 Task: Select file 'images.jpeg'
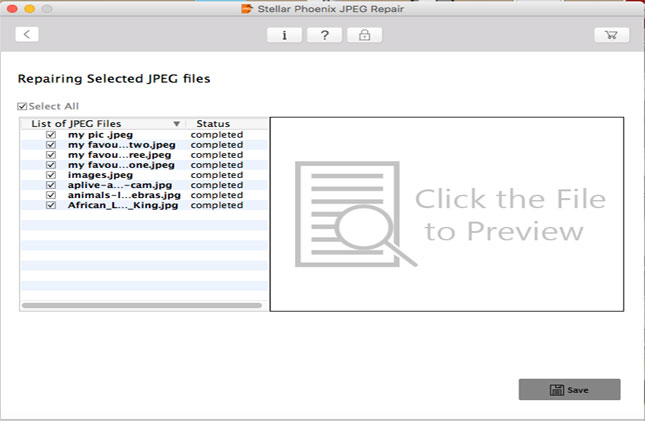pyautogui.click(x=100, y=175)
